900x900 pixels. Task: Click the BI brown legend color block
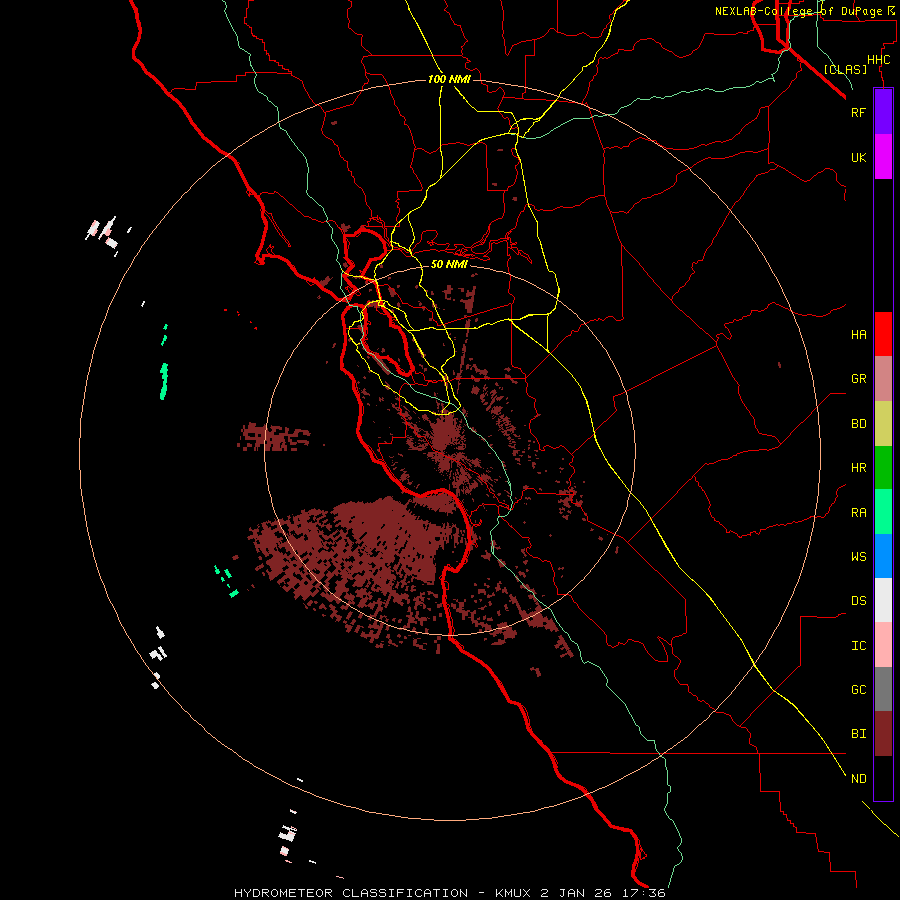coord(883,734)
